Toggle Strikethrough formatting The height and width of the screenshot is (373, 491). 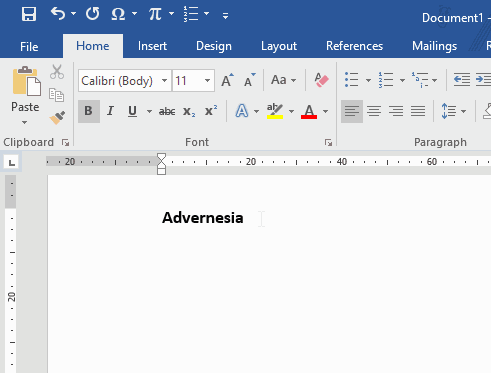pos(167,111)
